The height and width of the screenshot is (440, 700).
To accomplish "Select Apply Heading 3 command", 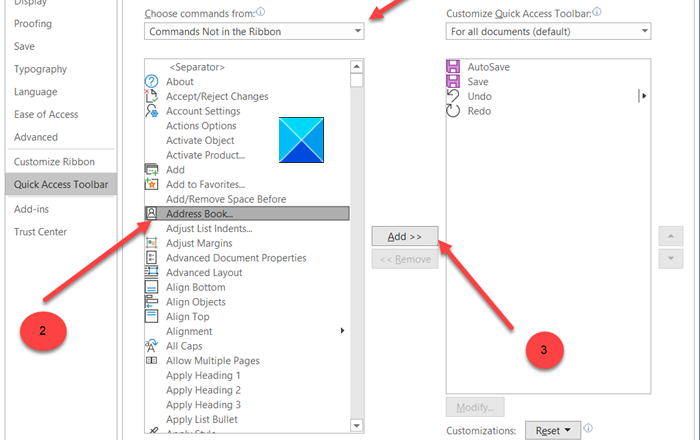I will (203, 405).
